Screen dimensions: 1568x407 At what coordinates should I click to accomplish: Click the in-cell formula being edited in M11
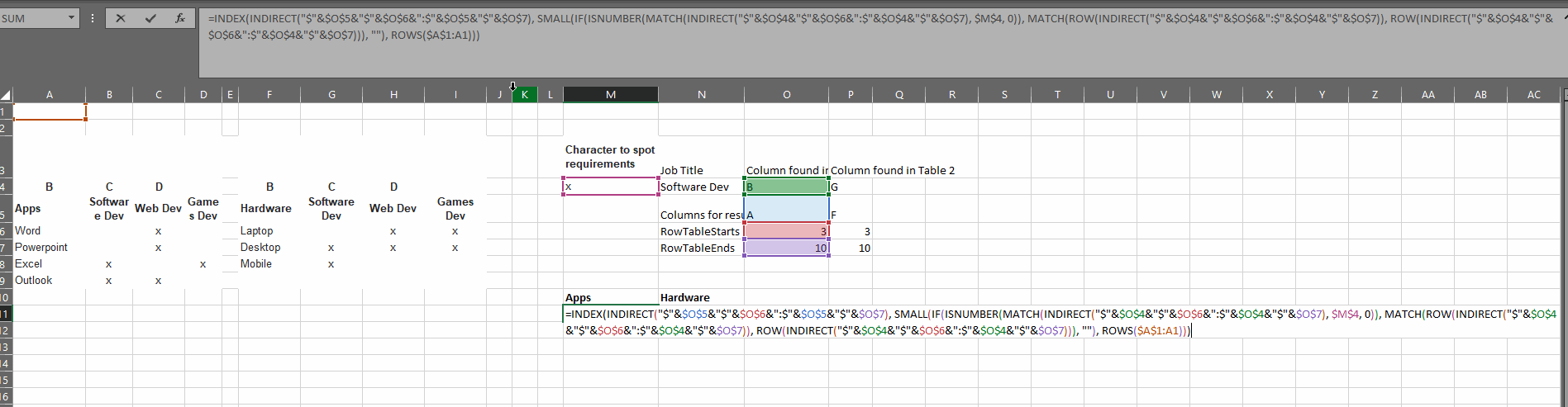pos(1060,322)
